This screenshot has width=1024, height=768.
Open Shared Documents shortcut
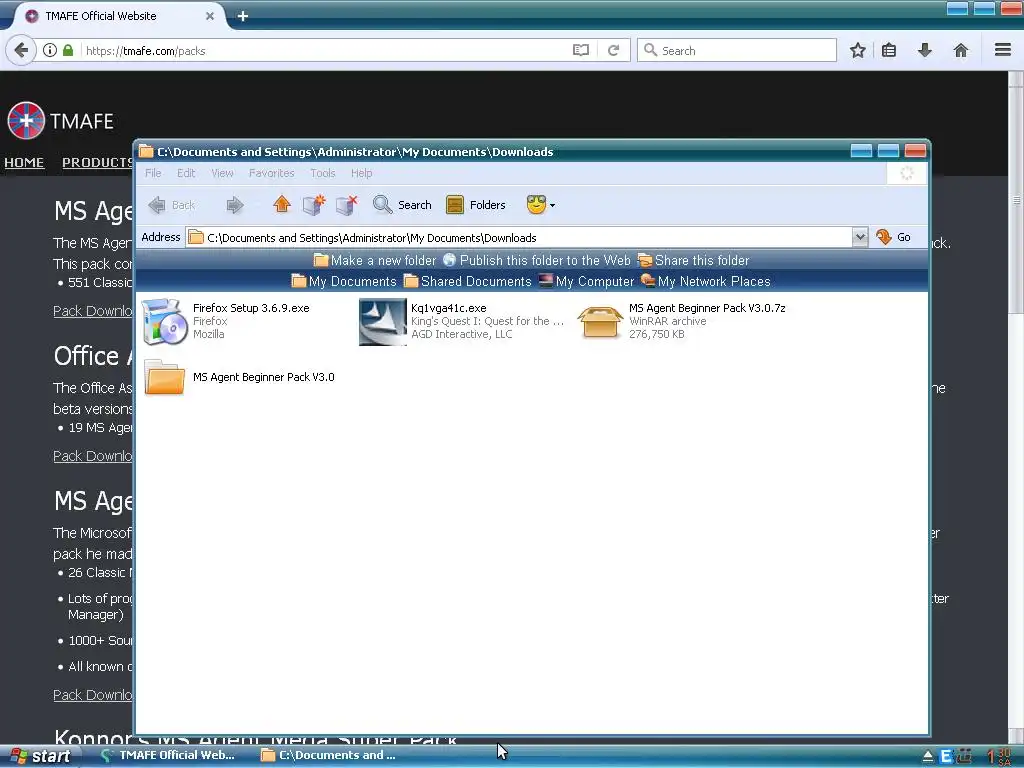click(x=468, y=281)
